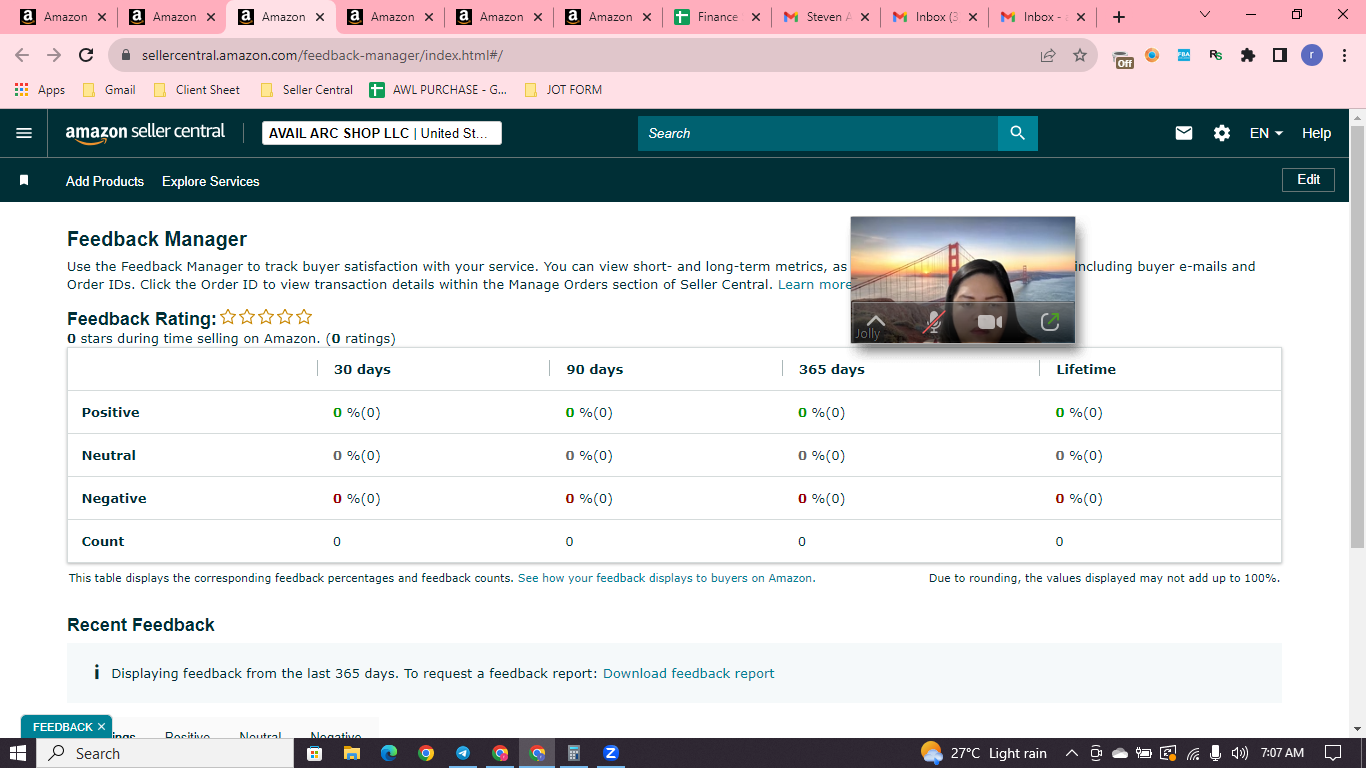
Task: Open File Explorer from the taskbar
Action: click(x=352, y=753)
